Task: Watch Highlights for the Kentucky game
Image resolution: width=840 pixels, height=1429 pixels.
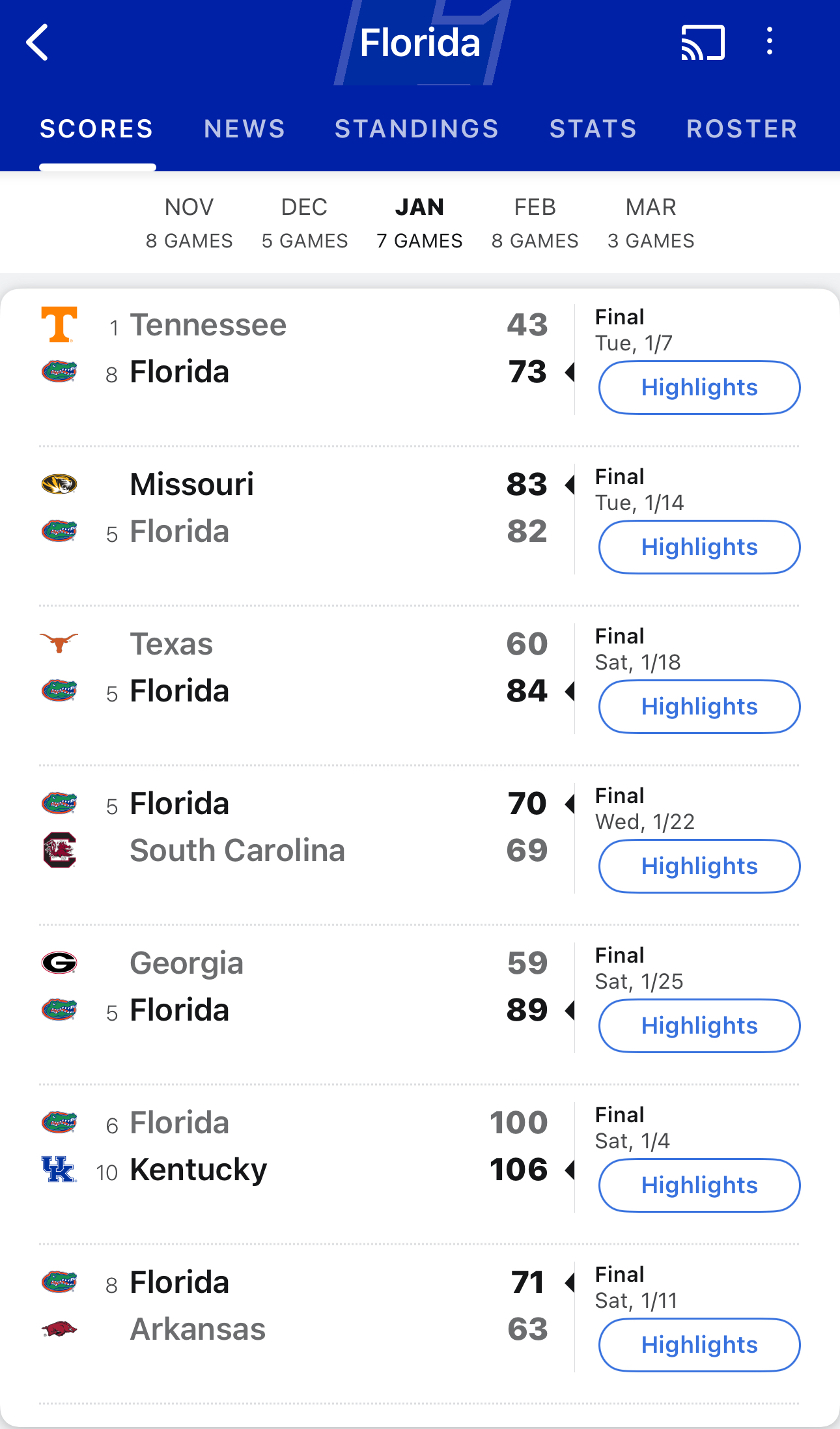Action: [699, 1185]
